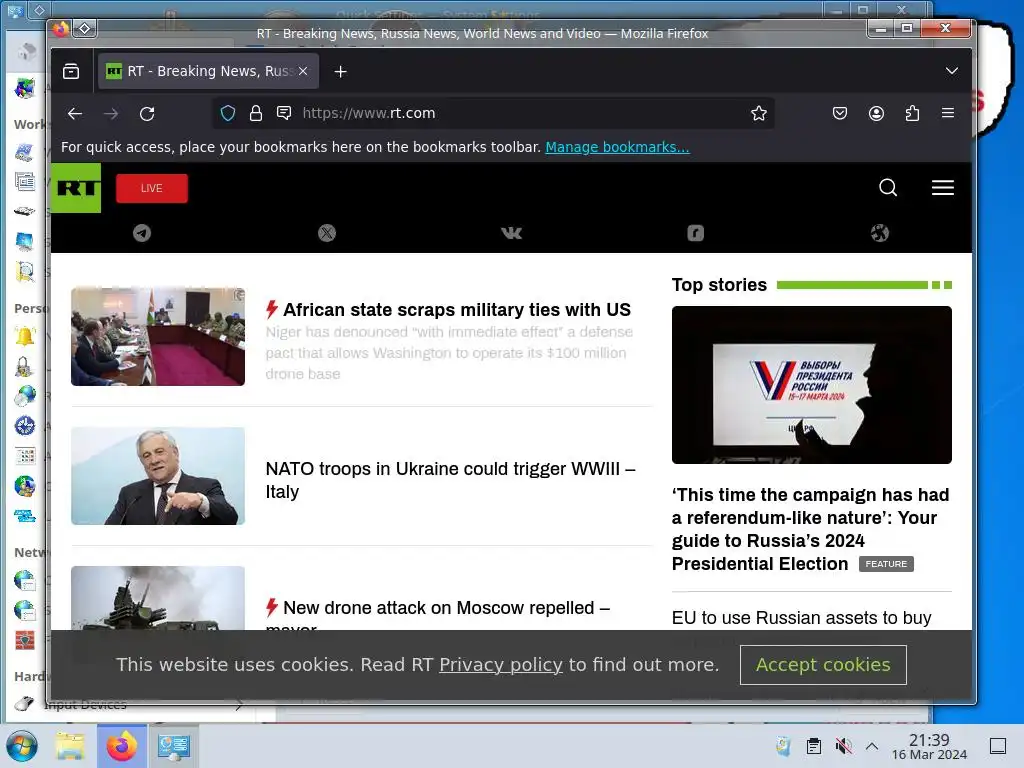Open 'African state scraps military ties with US' headline

456,310
